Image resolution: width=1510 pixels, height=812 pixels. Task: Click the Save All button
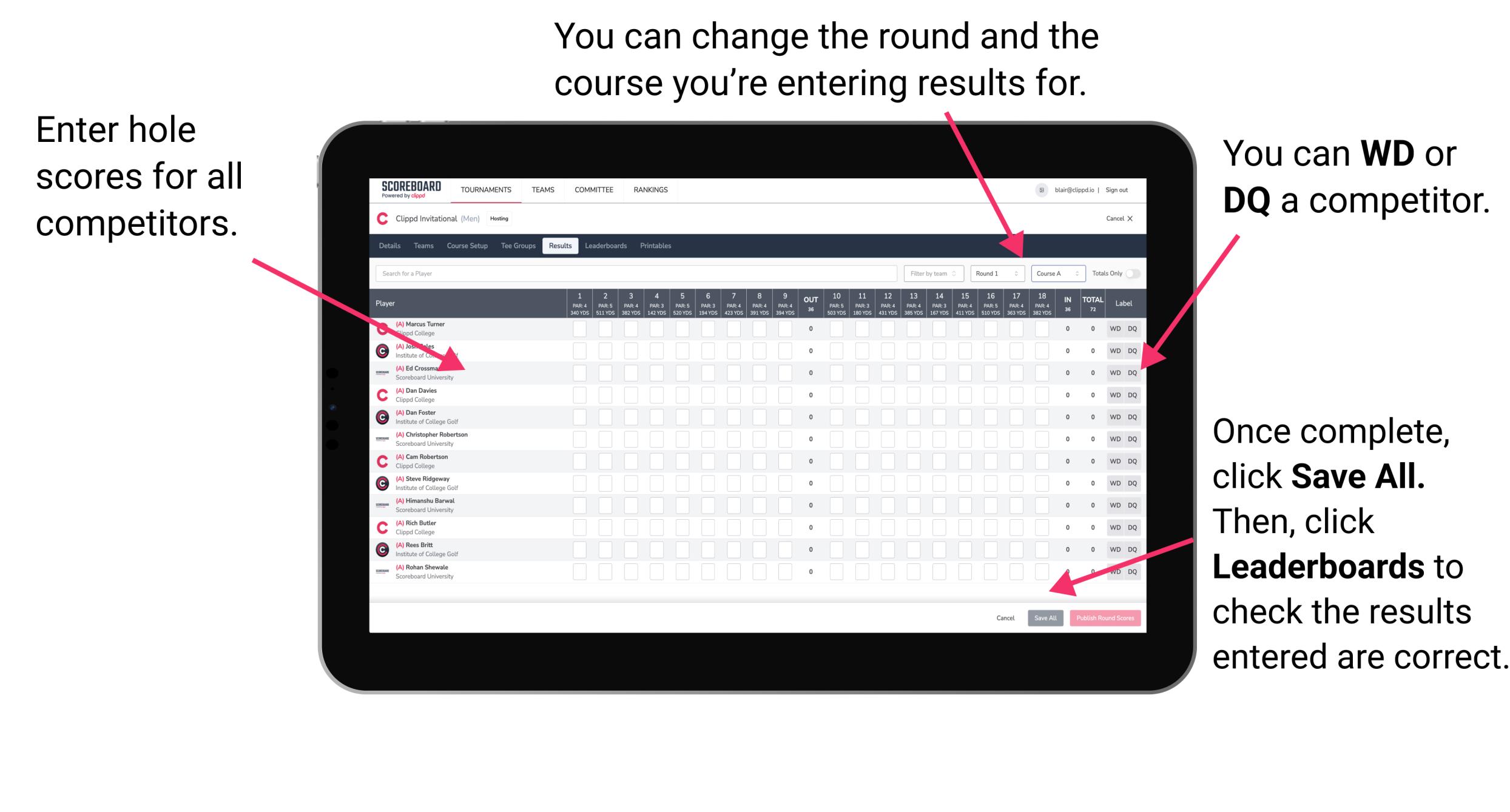(1044, 617)
